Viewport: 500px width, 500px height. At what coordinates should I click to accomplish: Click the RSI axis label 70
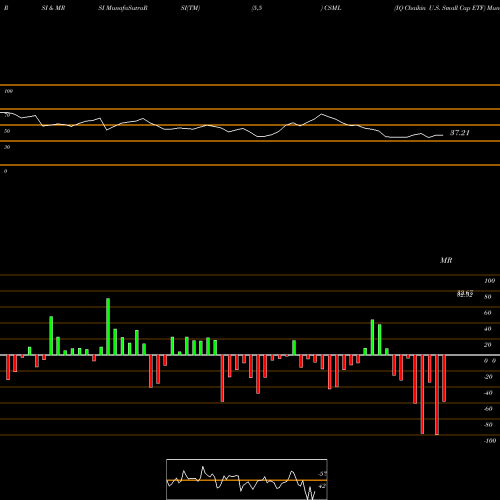(x=7, y=115)
